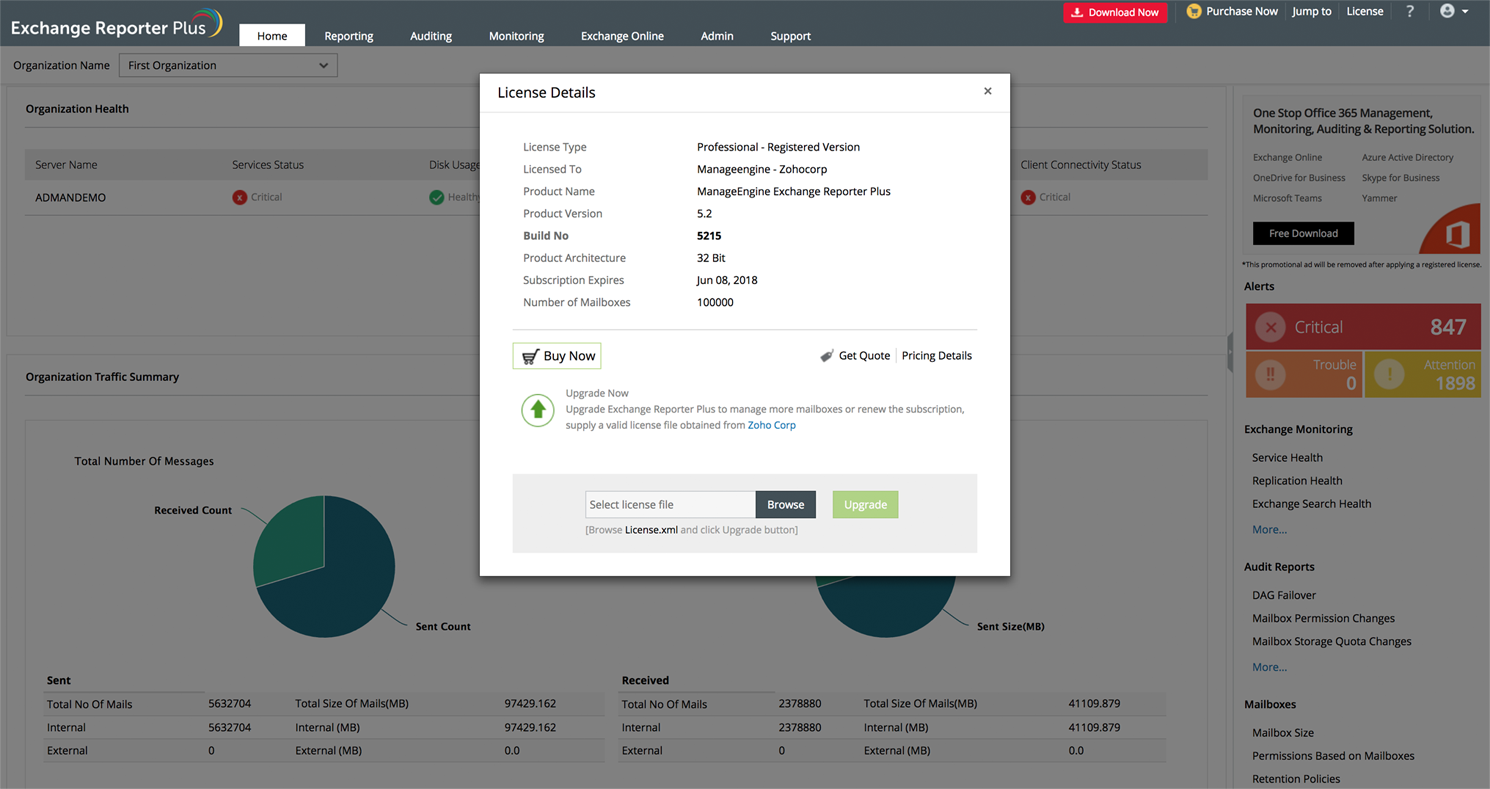The height and width of the screenshot is (789, 1490).
Task: Open the Service Health monitoring link
Action: tap(1287, 457)
